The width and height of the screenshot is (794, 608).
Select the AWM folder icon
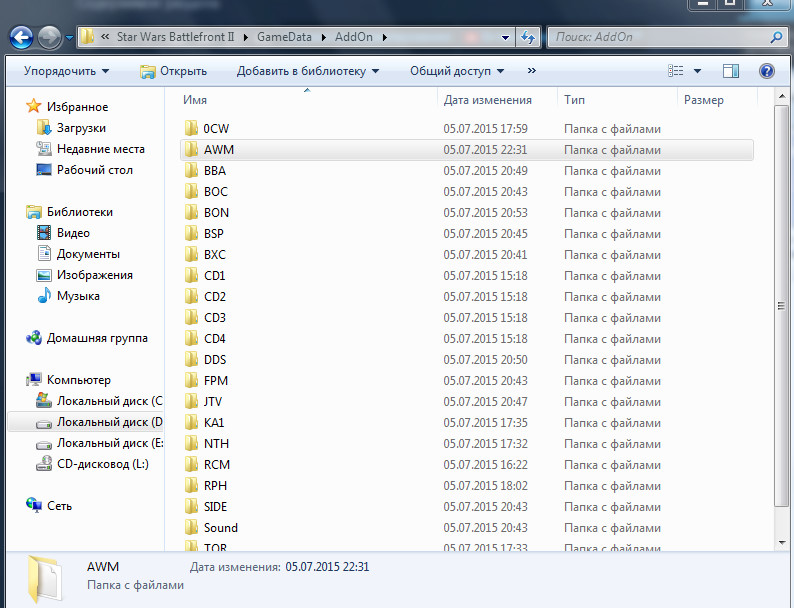coord(191,149)
